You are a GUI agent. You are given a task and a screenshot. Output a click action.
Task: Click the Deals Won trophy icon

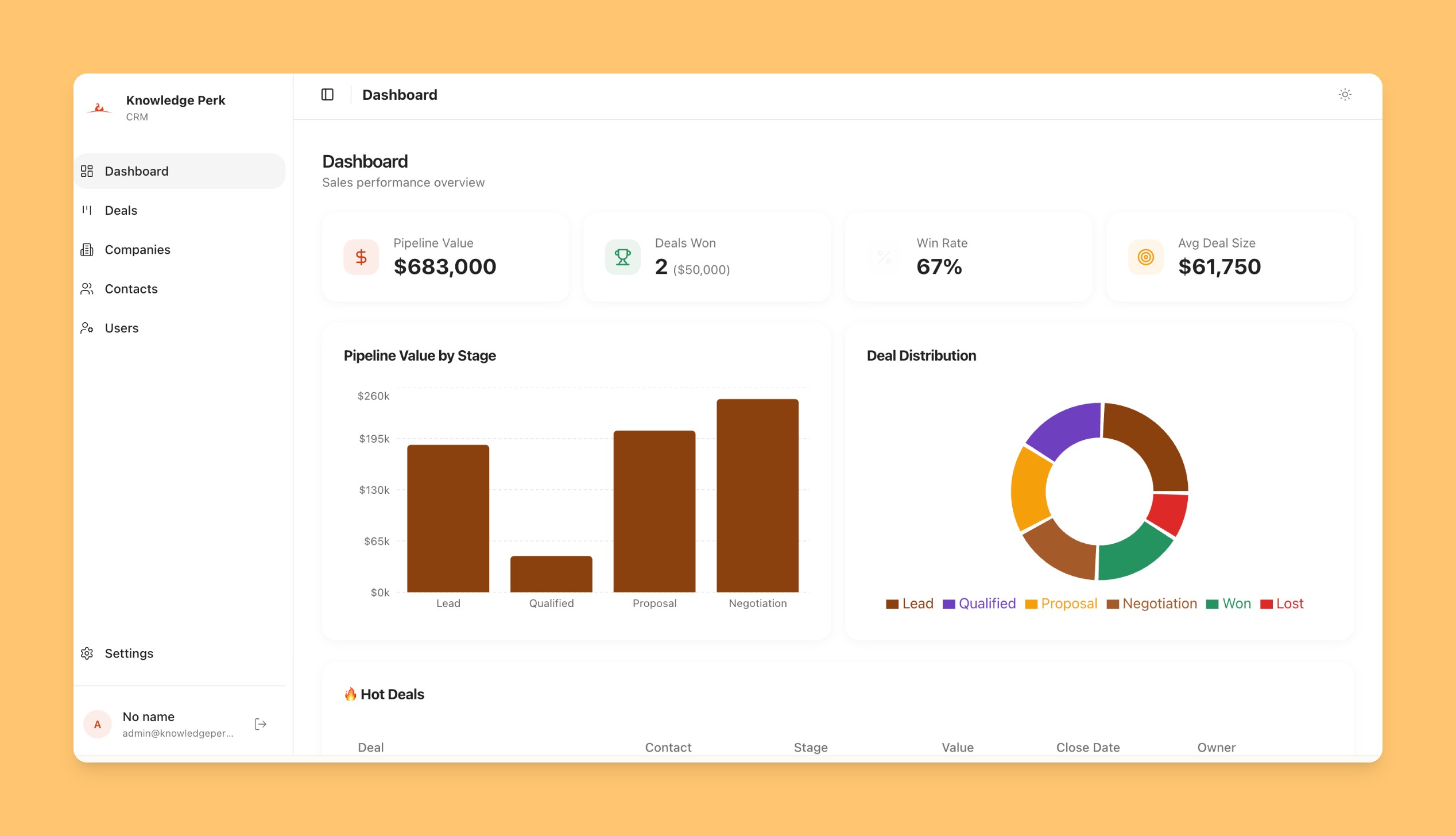click(x=622, y=257)
